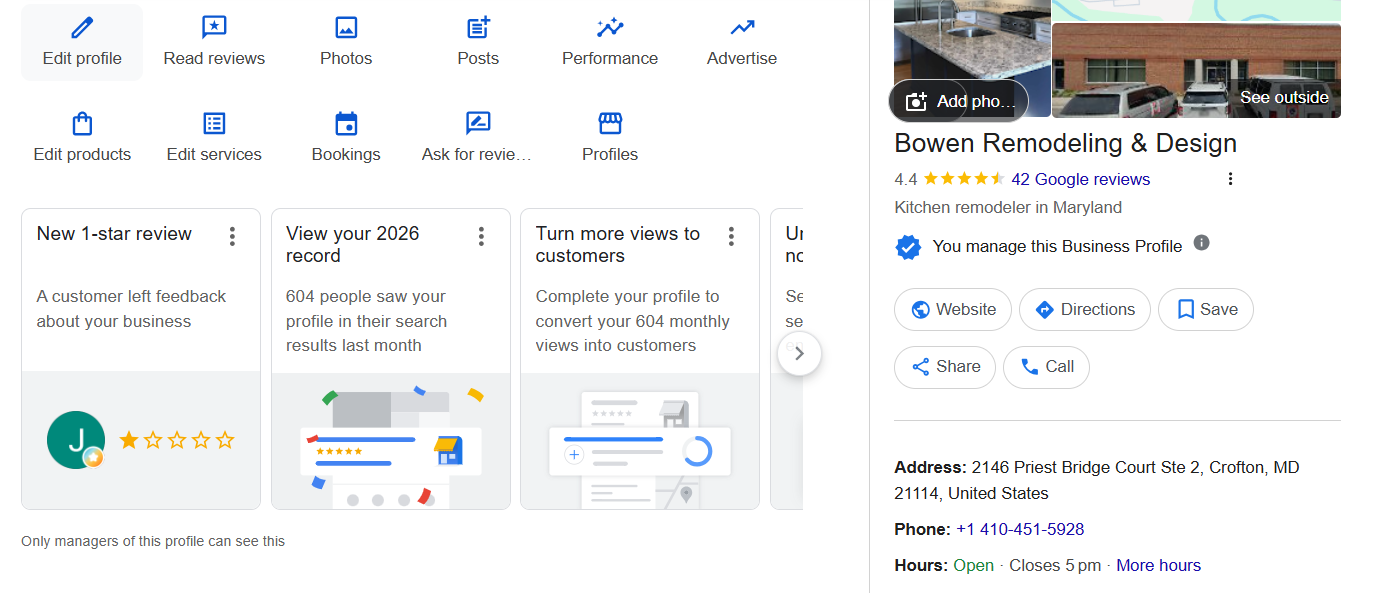Screen dimensions: 1378x593
Task: Click the blue verified badge icon
Action: tap(908, 246)
